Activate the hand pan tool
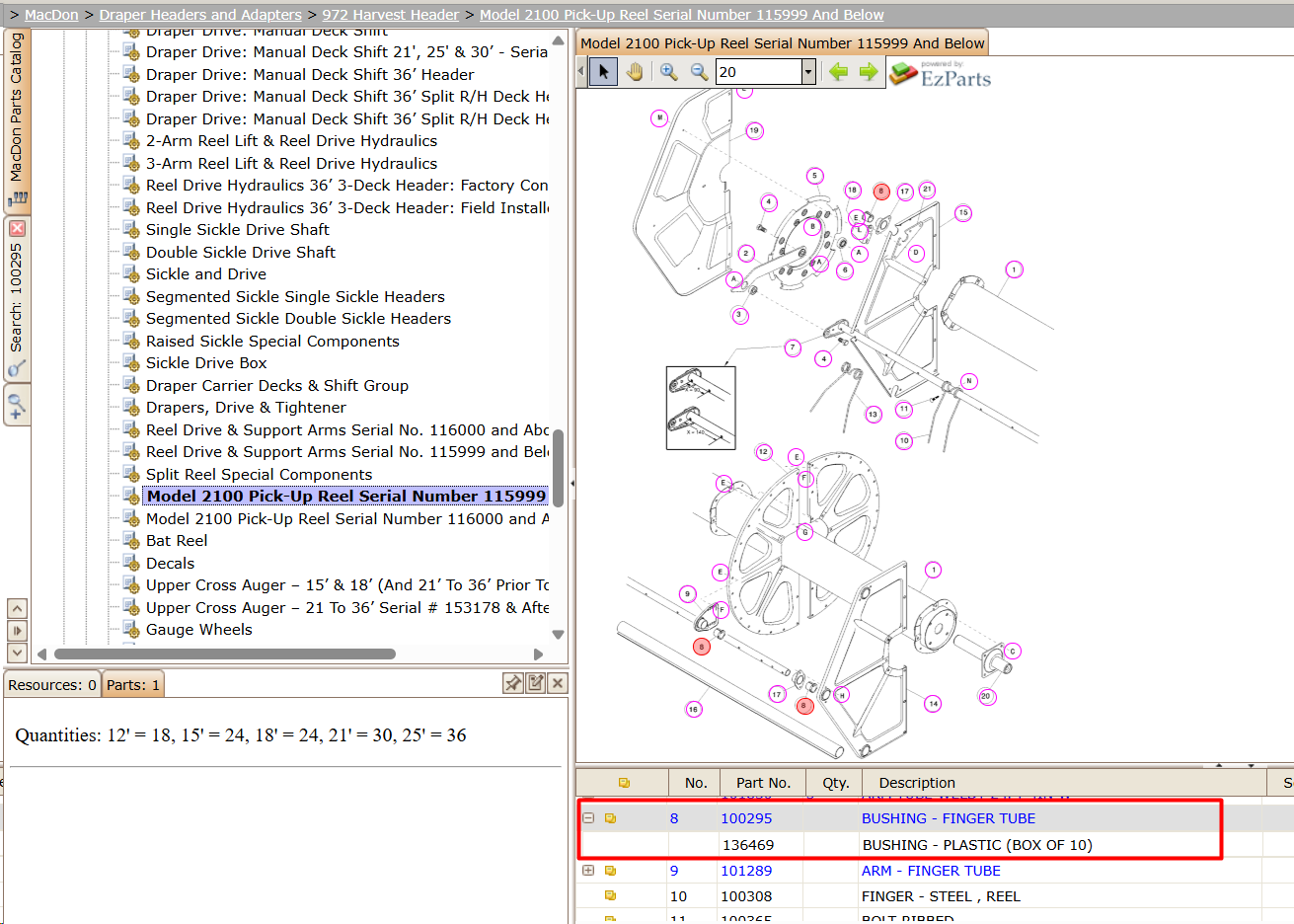The height and width of the screenshot is (924, 1294). pos(634,72)
